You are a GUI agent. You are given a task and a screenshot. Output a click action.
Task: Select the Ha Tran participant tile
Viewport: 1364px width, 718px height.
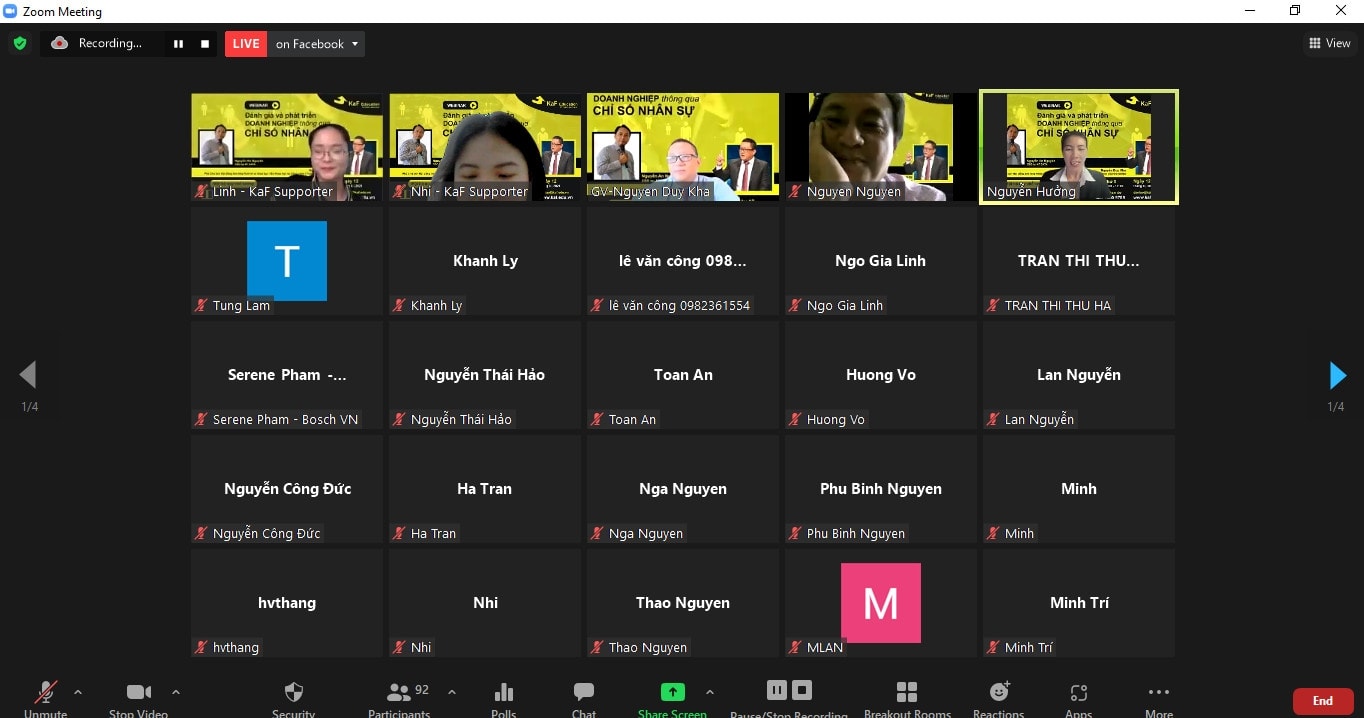(x=485, y=489)
